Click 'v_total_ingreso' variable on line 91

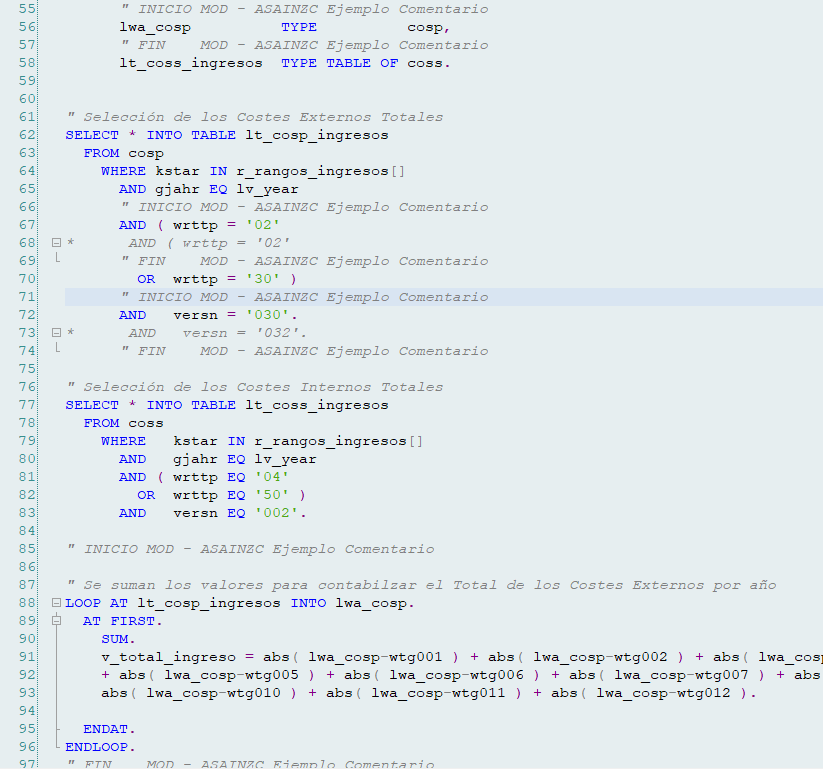click(x=168, y=657)
